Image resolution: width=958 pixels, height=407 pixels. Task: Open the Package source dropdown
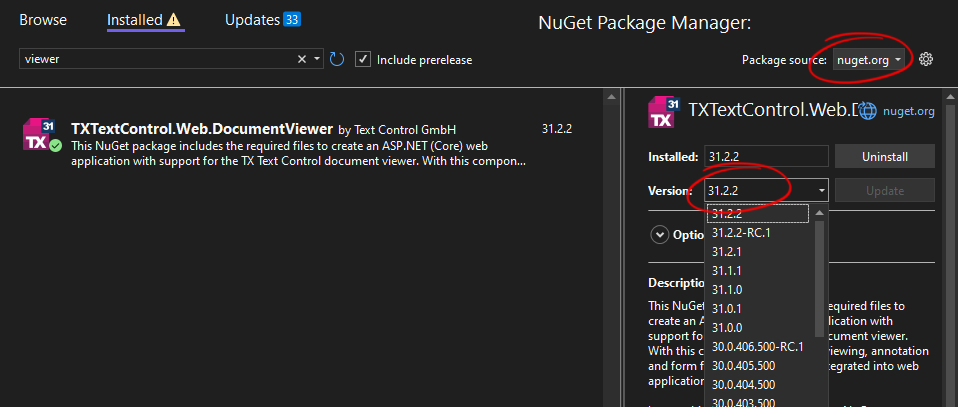click(x=869, y=59)
